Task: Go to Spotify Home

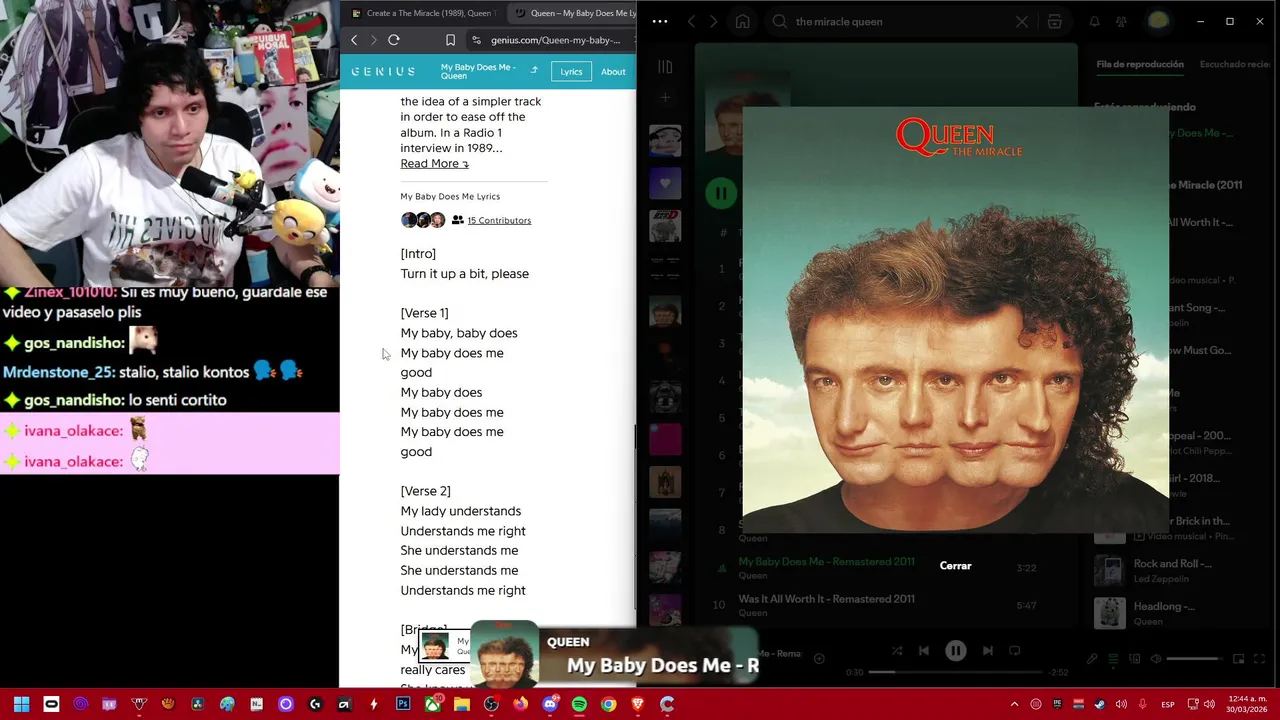Action: (742, 21)
